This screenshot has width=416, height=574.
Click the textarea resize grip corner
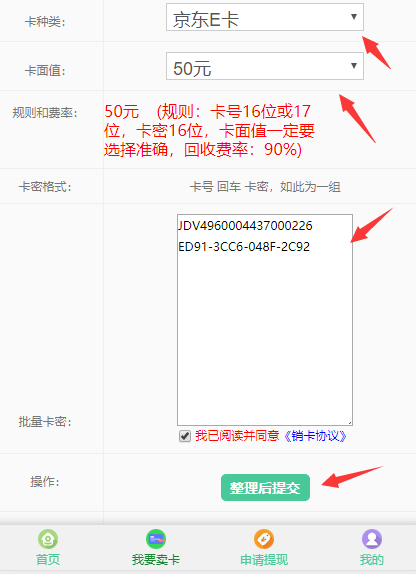(x=350, y=423)
